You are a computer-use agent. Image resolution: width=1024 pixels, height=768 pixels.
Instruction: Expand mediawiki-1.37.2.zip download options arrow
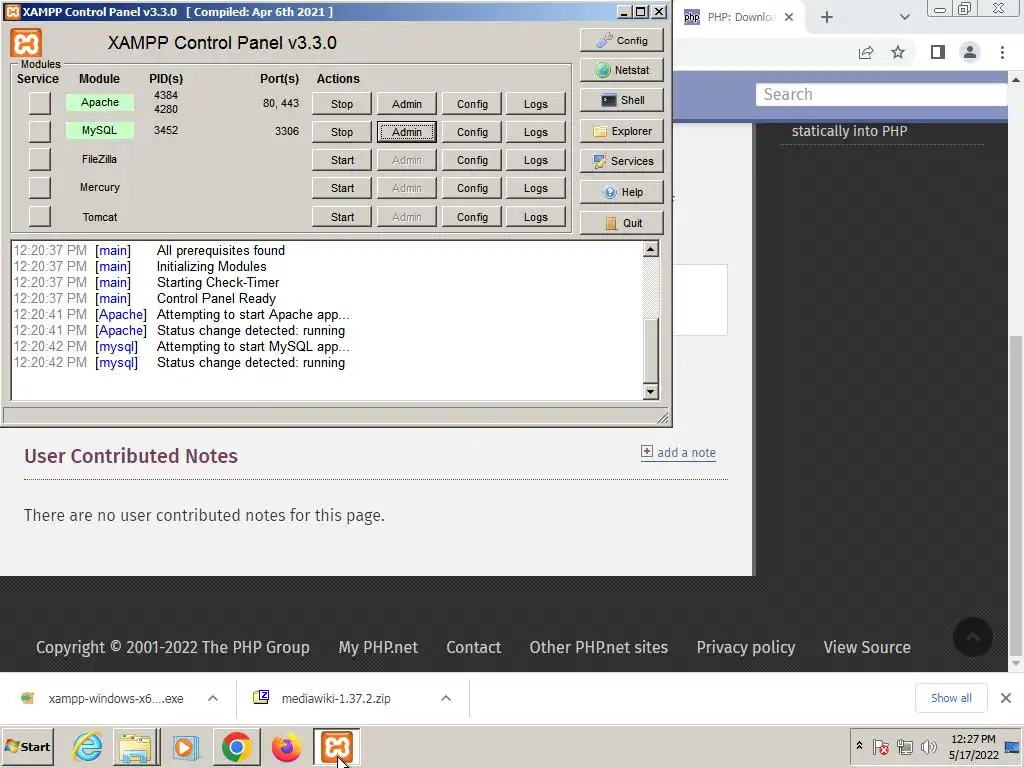click(446, 698)
